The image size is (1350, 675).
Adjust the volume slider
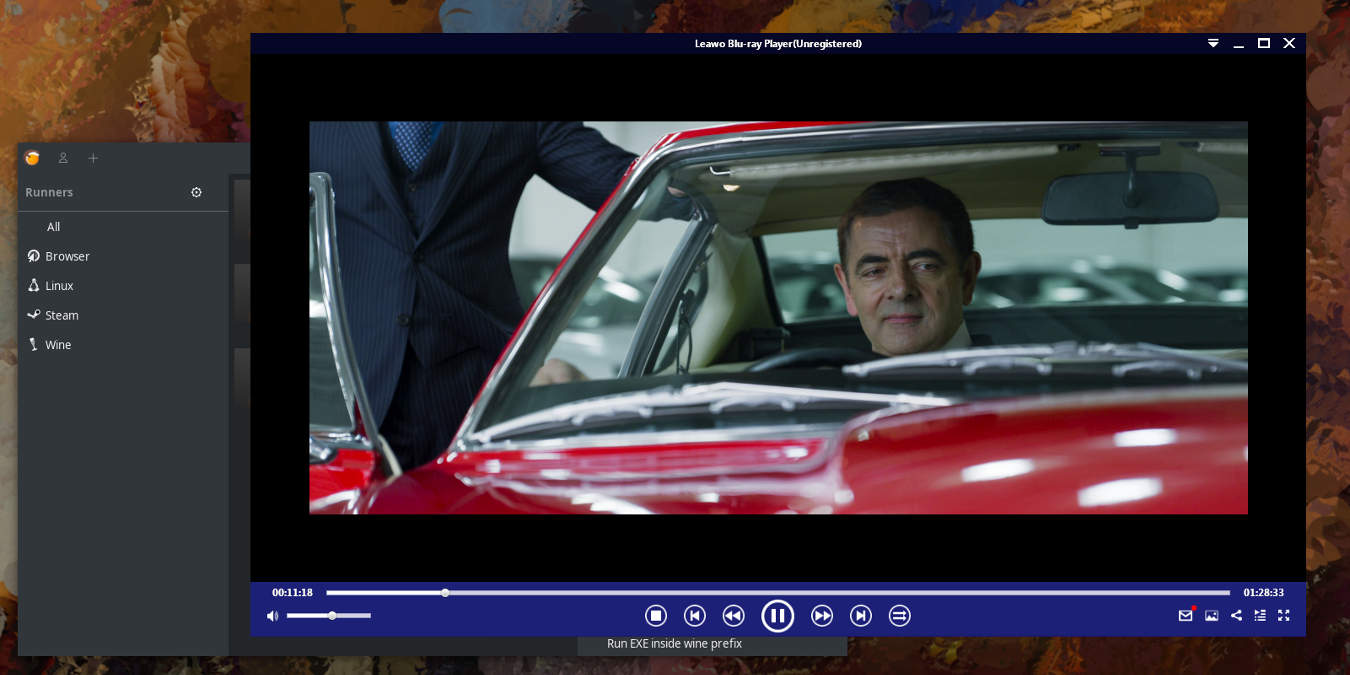331,615
